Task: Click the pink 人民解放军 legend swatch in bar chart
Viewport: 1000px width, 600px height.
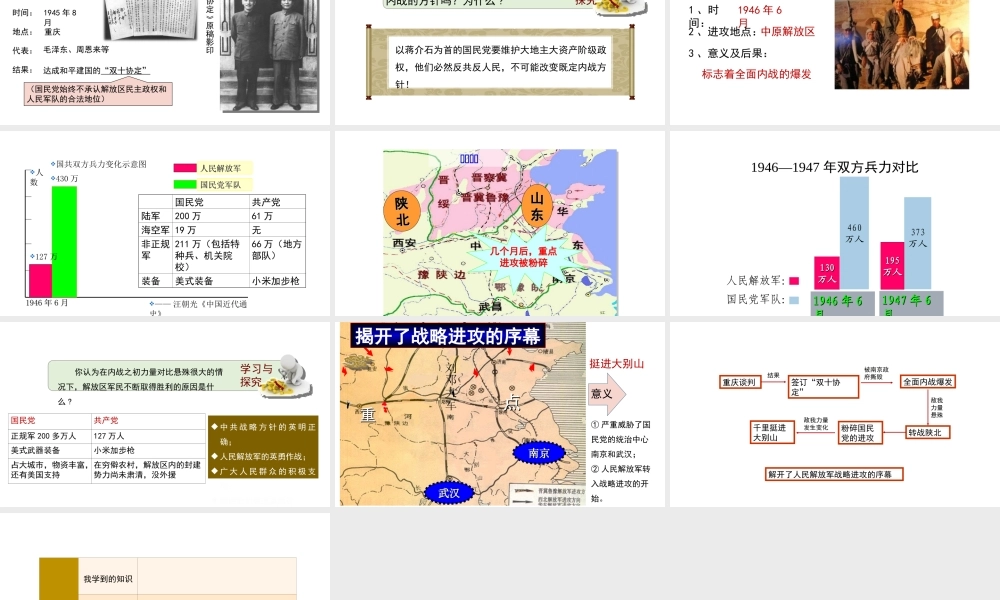Action: [x=185, y=168]
